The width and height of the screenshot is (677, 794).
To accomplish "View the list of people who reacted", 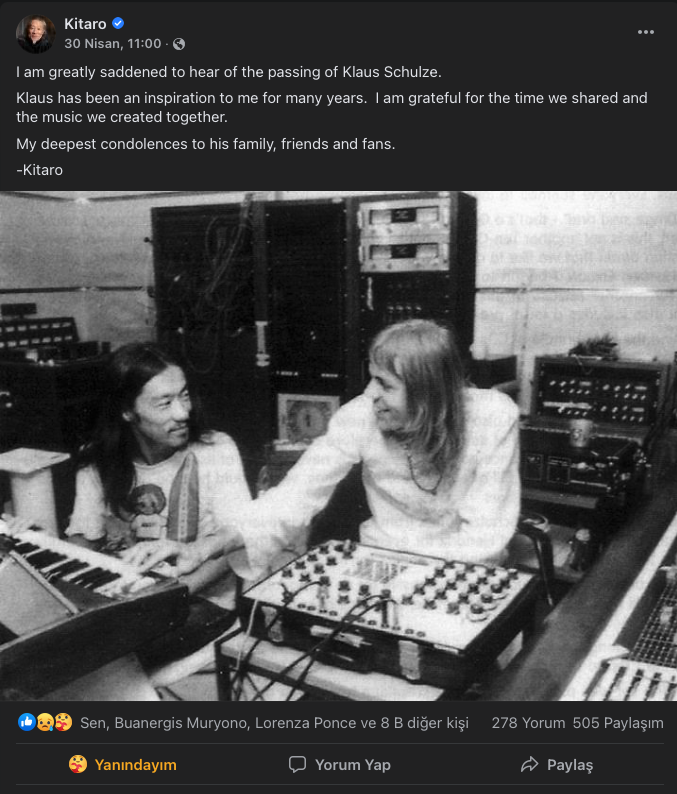I will [x=274, y=723].
